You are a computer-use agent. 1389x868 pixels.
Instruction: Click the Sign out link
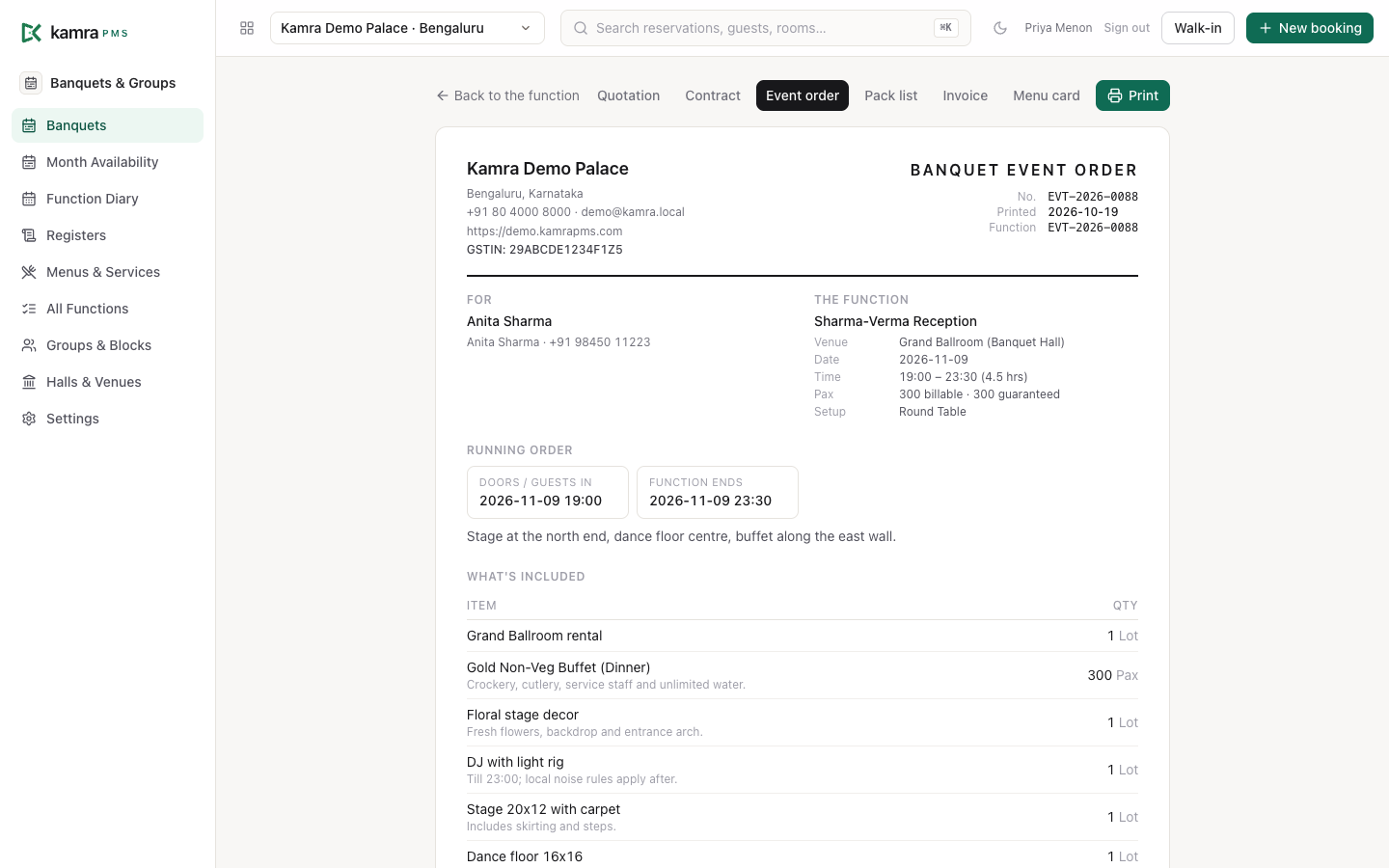pos(1127,28)
